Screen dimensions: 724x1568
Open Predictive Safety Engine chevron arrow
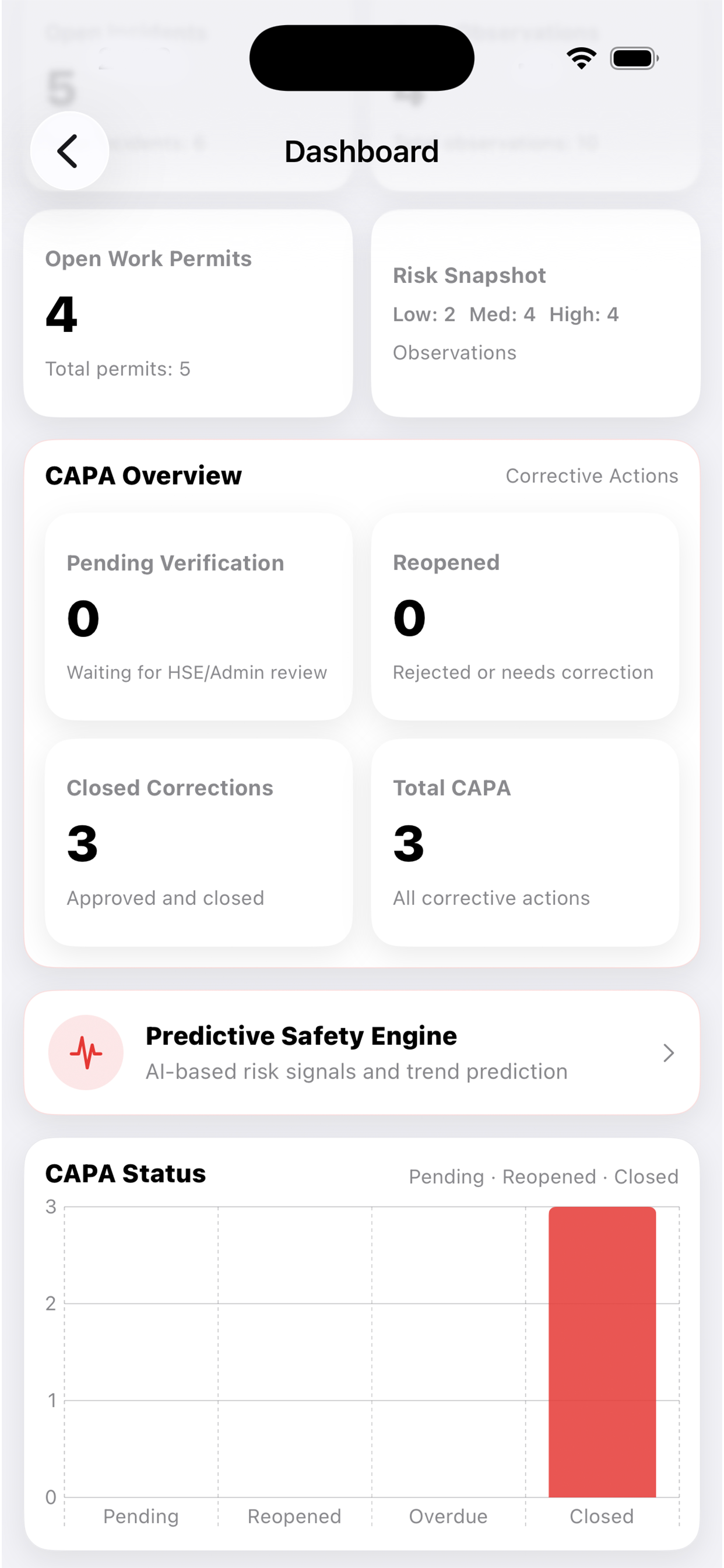[x=668, y=1052]
